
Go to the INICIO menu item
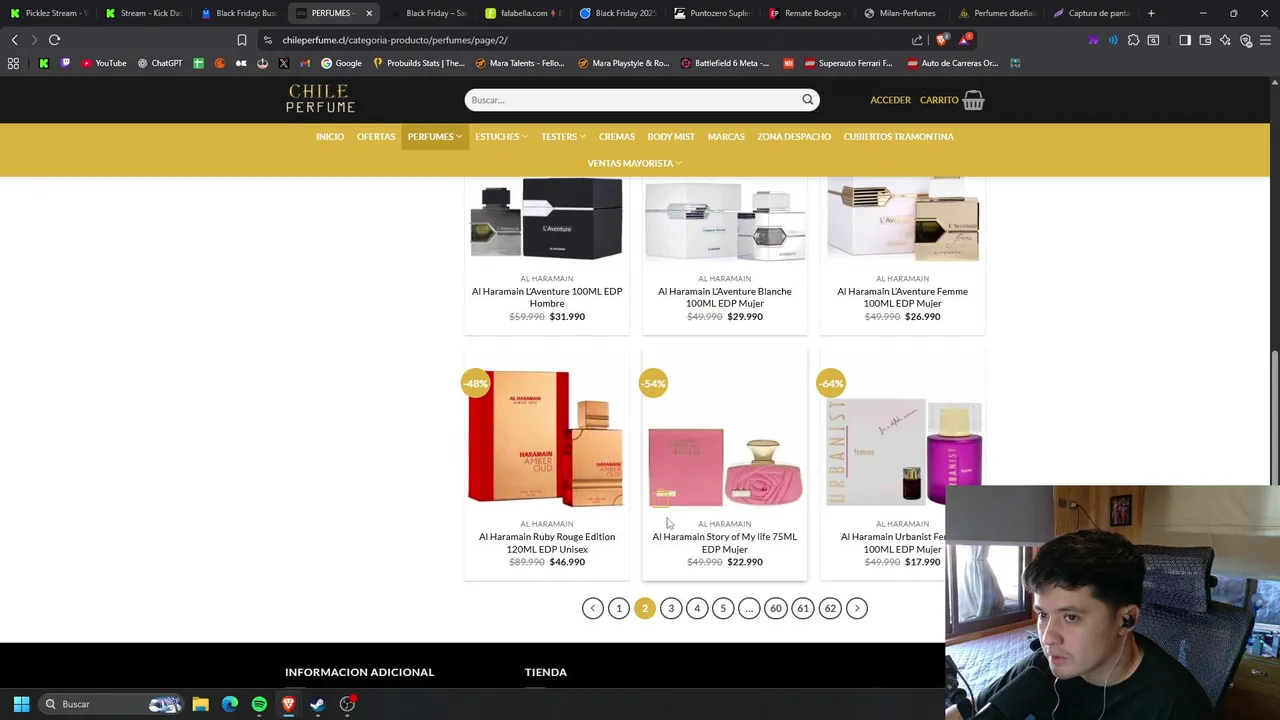pyautogui.click(x=330, y=136)
